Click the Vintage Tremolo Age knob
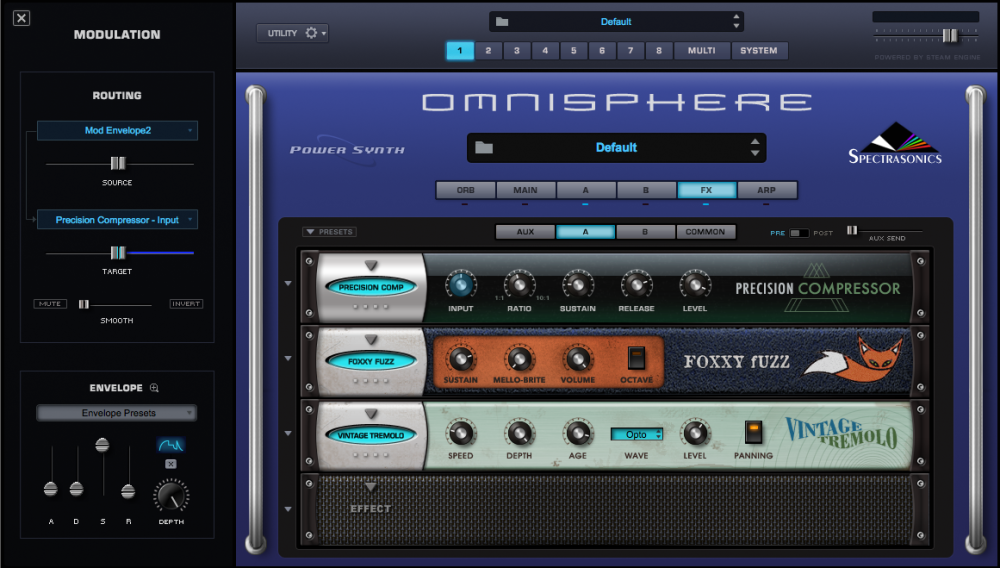1000x568 pixels. (x=578, y=433)
